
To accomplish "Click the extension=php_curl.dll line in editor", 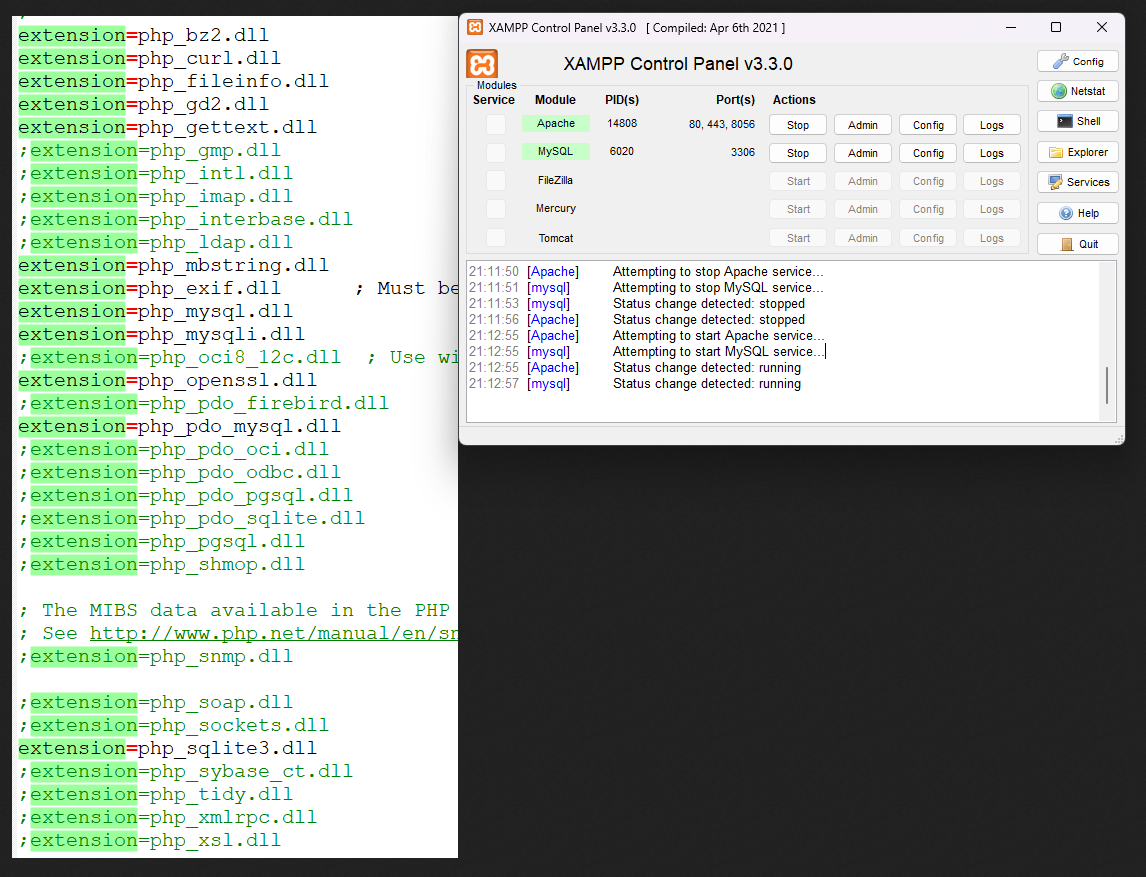I will [x=149, y=58].
